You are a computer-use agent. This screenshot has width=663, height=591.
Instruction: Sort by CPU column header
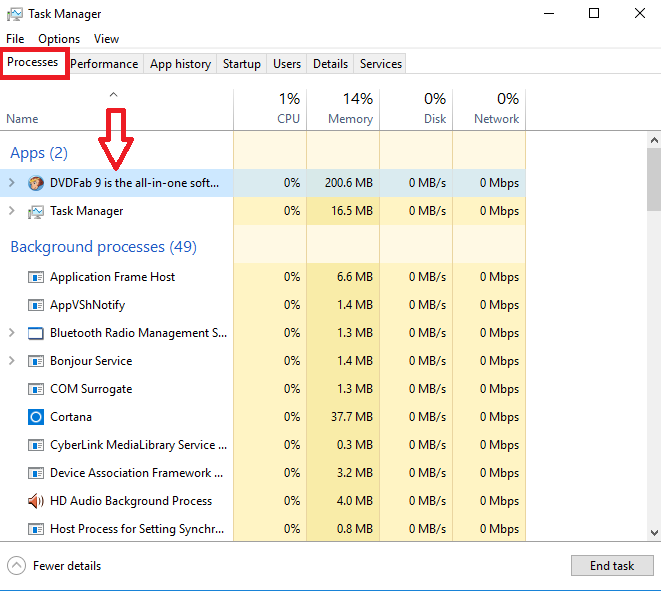click(x=270, y=109)
